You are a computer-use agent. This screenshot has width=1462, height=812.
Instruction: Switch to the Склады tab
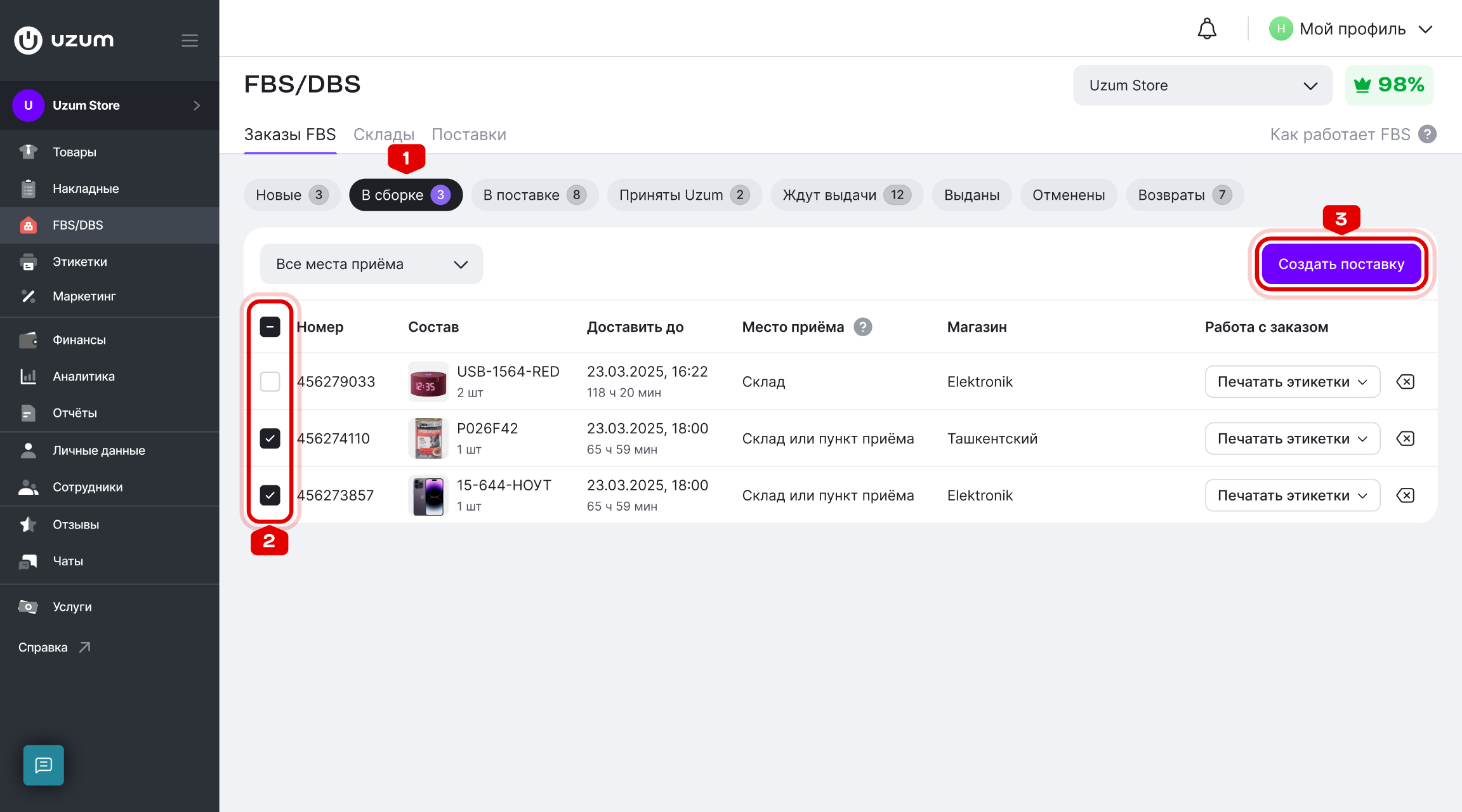pos(383,134)
